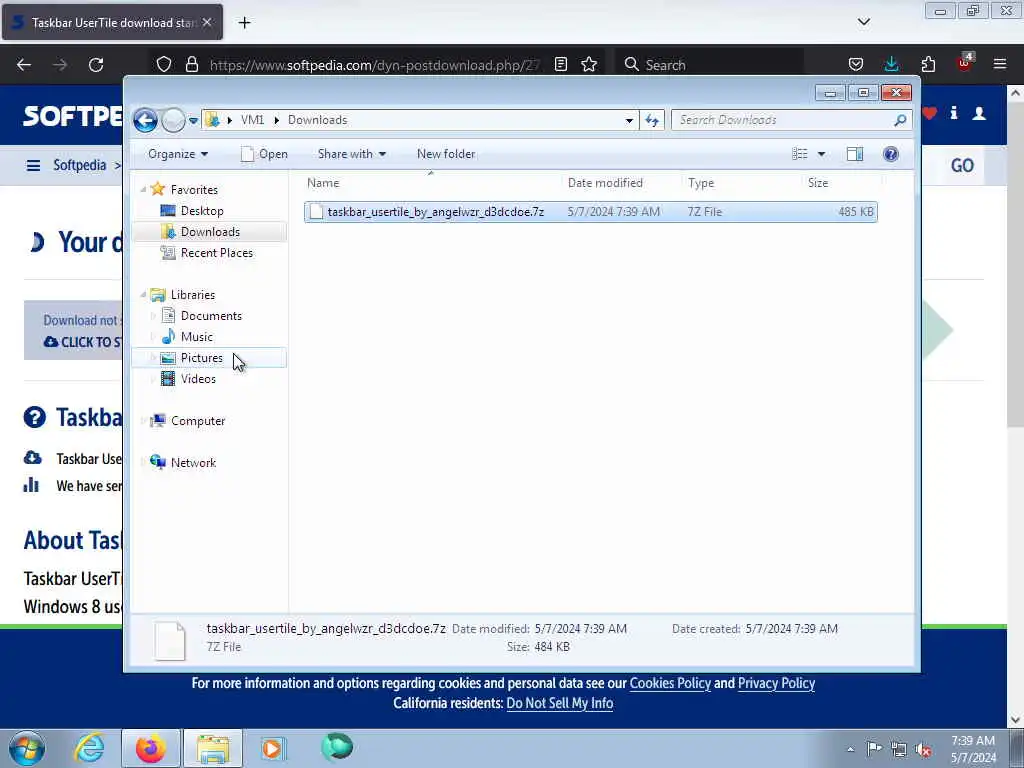The height and width of the screenshot is (768, 1024).
Task: Click the volume icon in system tray
Action: click(x=923, y=749)
